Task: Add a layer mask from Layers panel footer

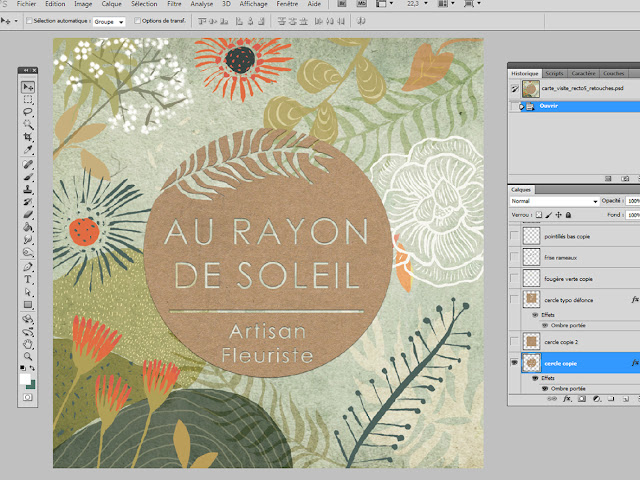Action: pos(582,399)
